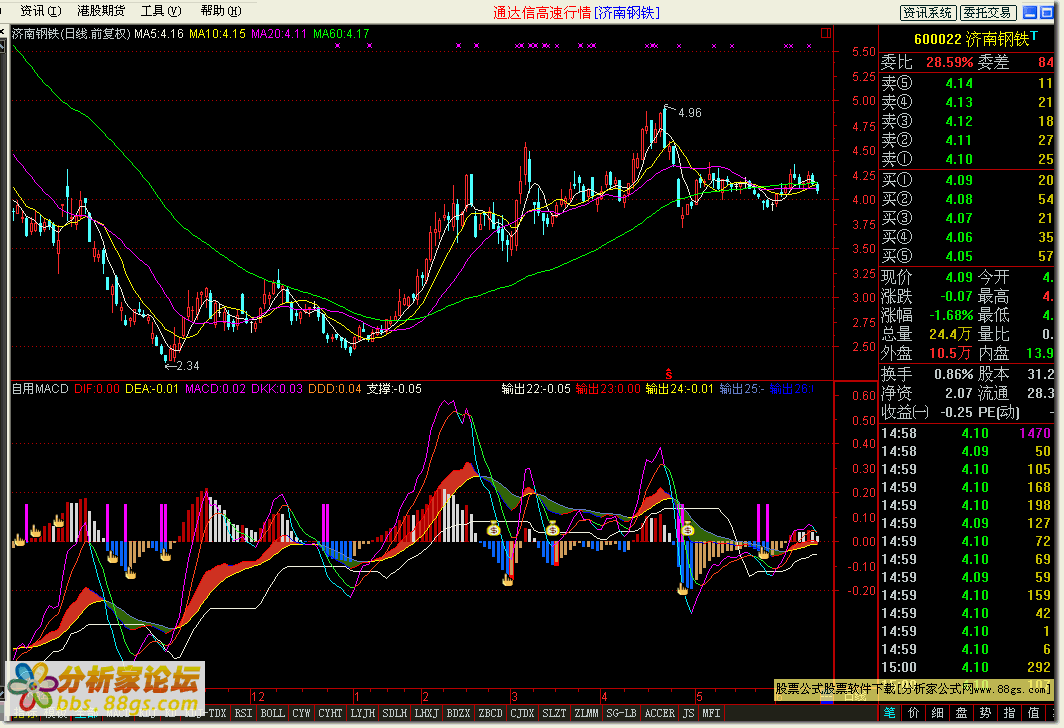Switch to the 细 detail tab
The height and width of the screenshot is (728, 1064).
coord(937,713)
